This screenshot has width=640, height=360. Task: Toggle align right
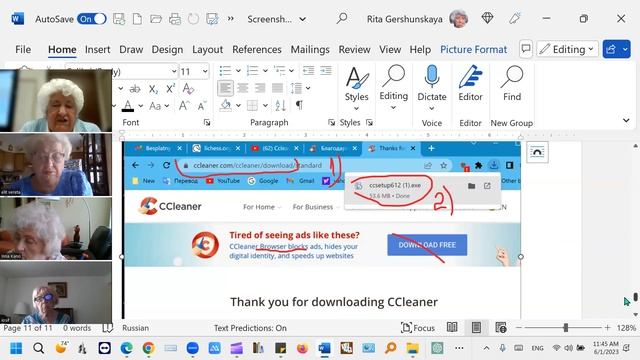click(260, 88)
